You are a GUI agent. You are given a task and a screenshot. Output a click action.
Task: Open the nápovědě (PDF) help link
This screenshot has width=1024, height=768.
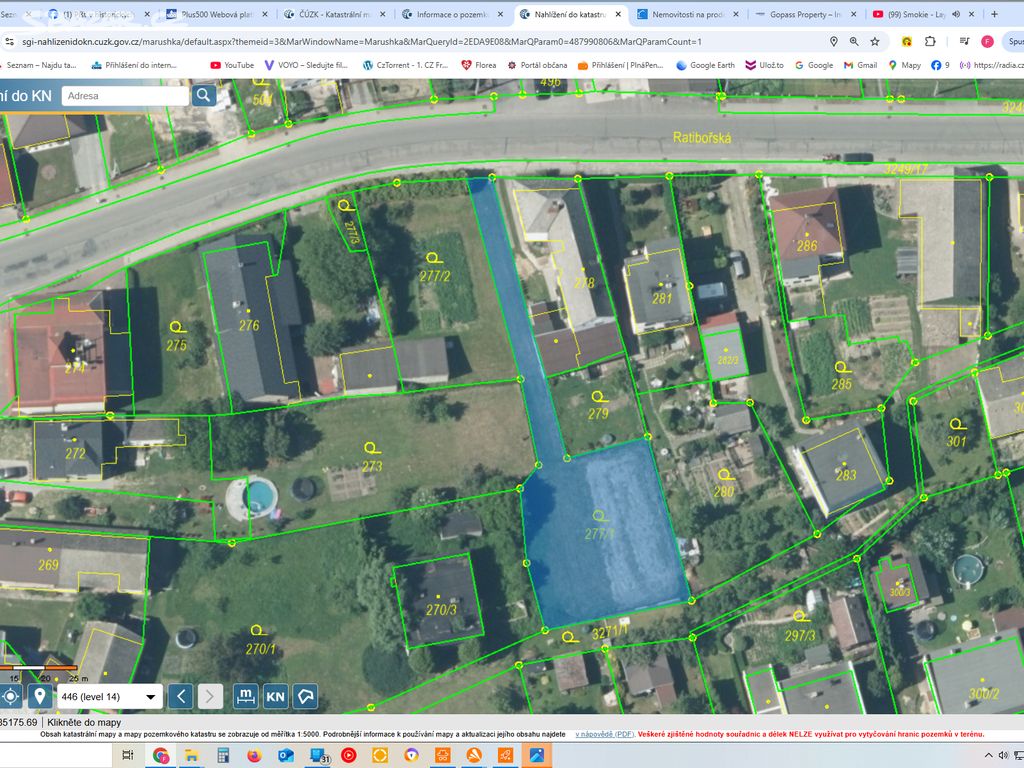pos(605,734)
